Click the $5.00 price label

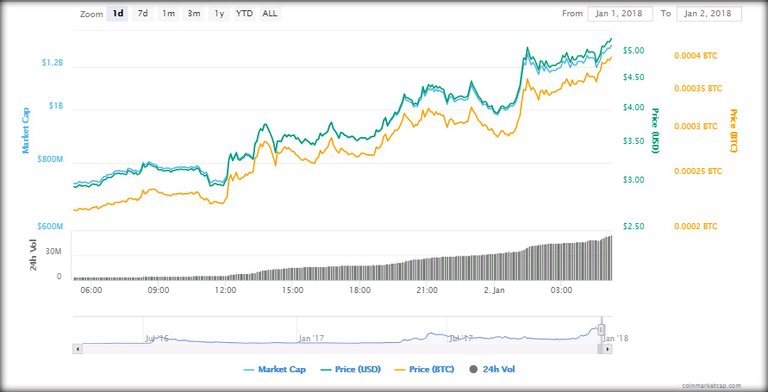(633, 50)
